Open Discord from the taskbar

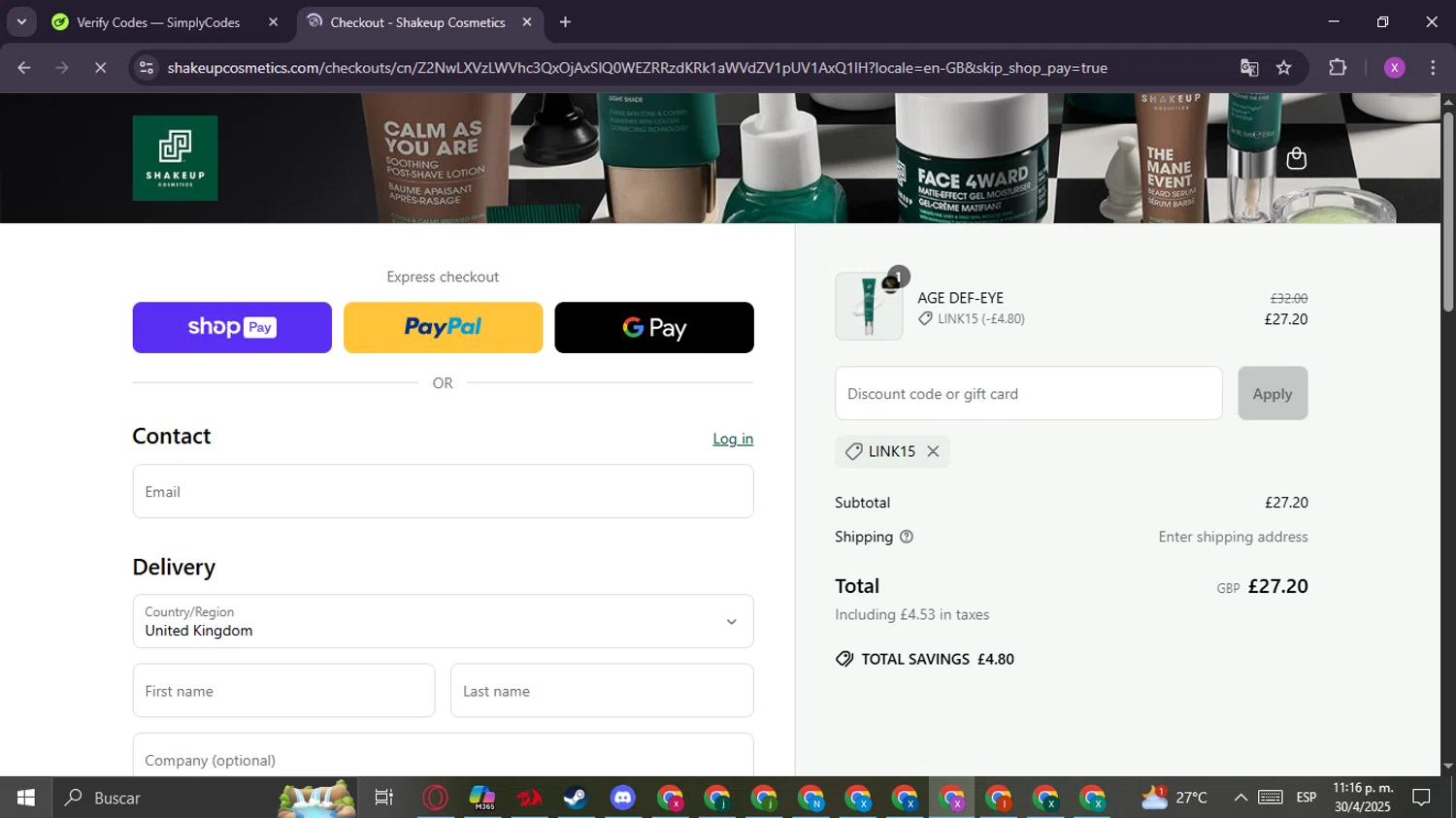coord(622,798)
